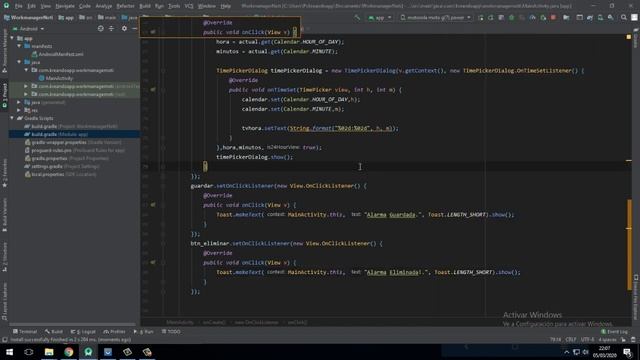Open the TODO tool window
The width and height of the screenshot is (640, 360).
click(171, 332)
